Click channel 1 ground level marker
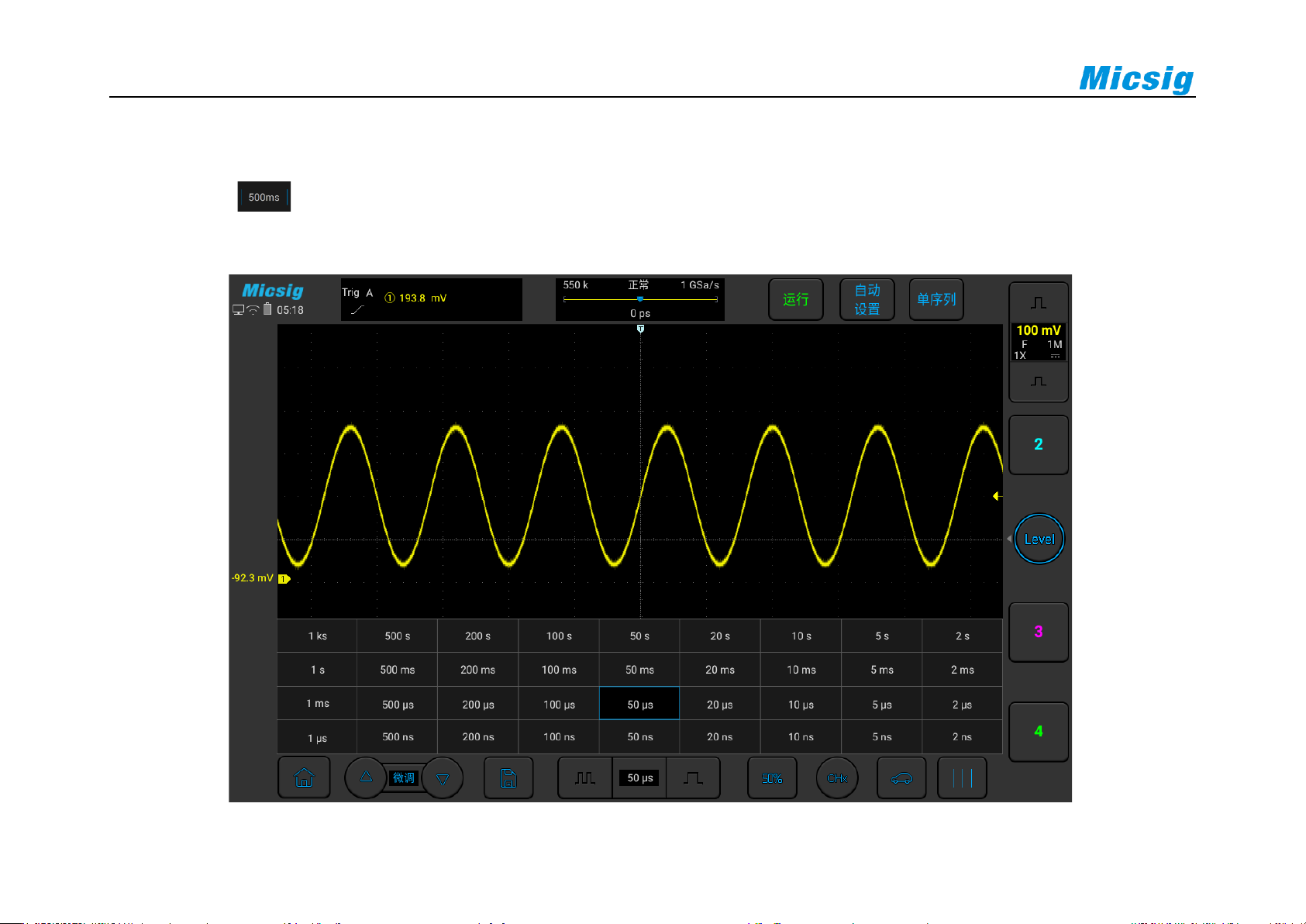 [x=284, y=579]
